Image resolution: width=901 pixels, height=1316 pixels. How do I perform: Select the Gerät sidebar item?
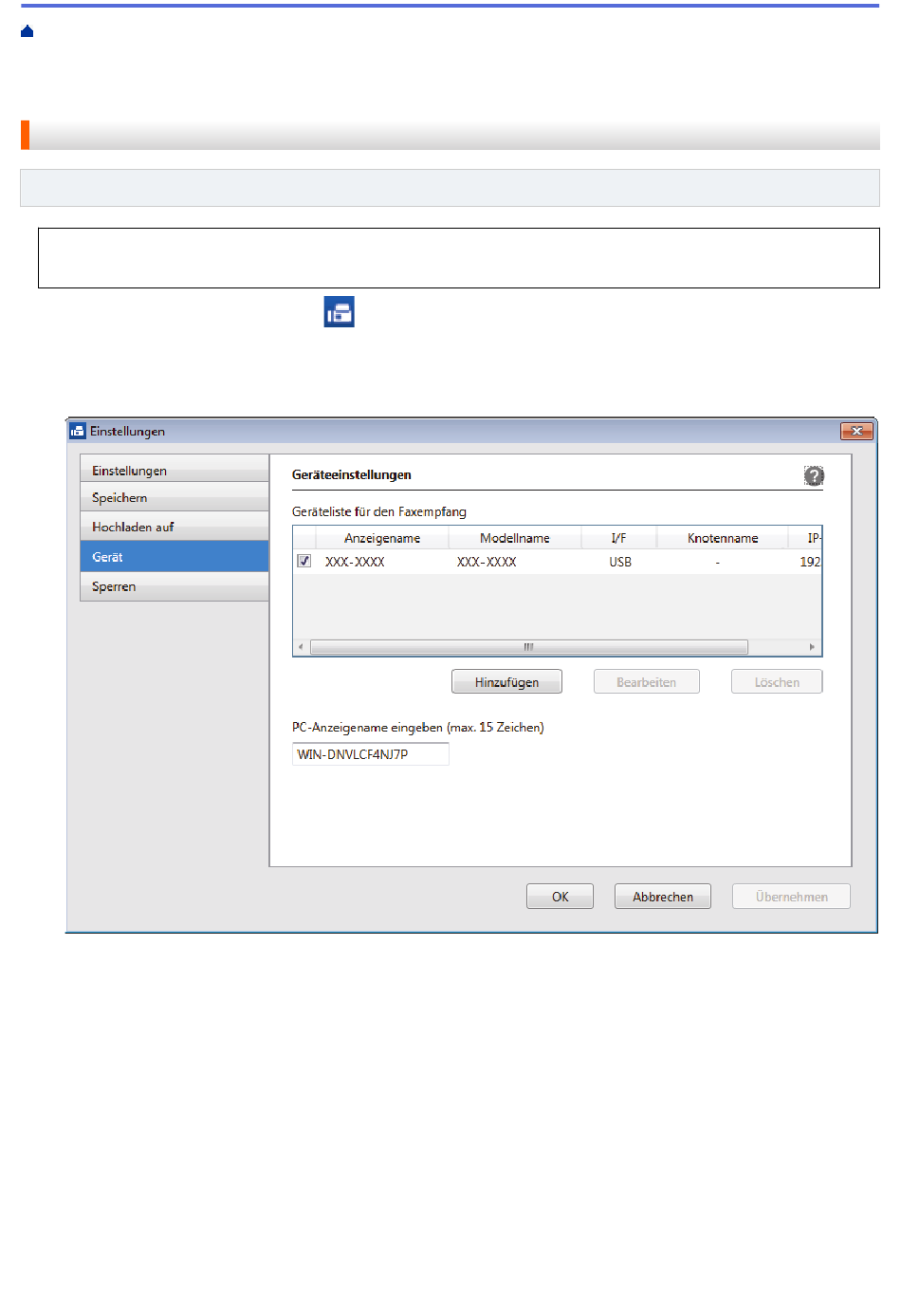pyautogui.click(x=175, y=557)
